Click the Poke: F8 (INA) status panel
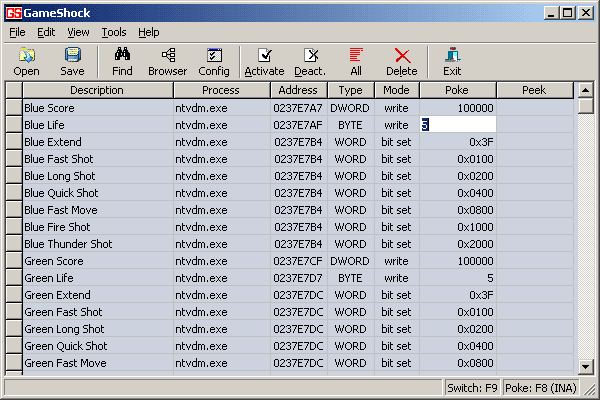This screenshot has height=400, width=600. point(540,388)
